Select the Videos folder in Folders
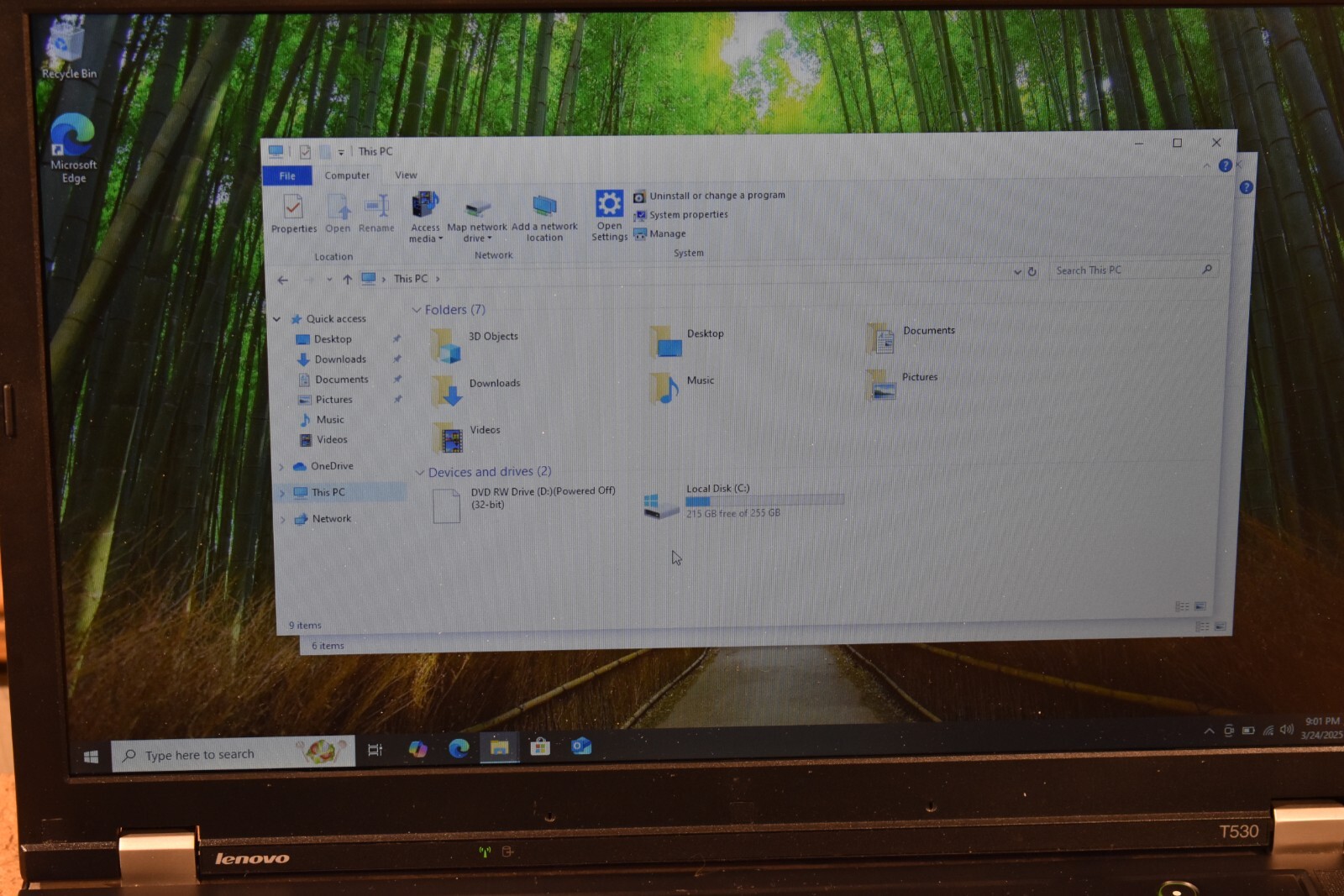Screen dimensions: 1344x896 [x=467, y=438]
